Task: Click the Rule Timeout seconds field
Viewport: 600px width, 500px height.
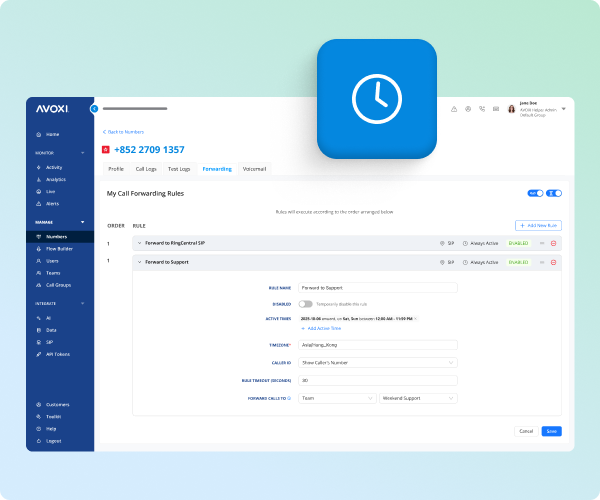Action: pyautogui.click(x=377, y=380)
